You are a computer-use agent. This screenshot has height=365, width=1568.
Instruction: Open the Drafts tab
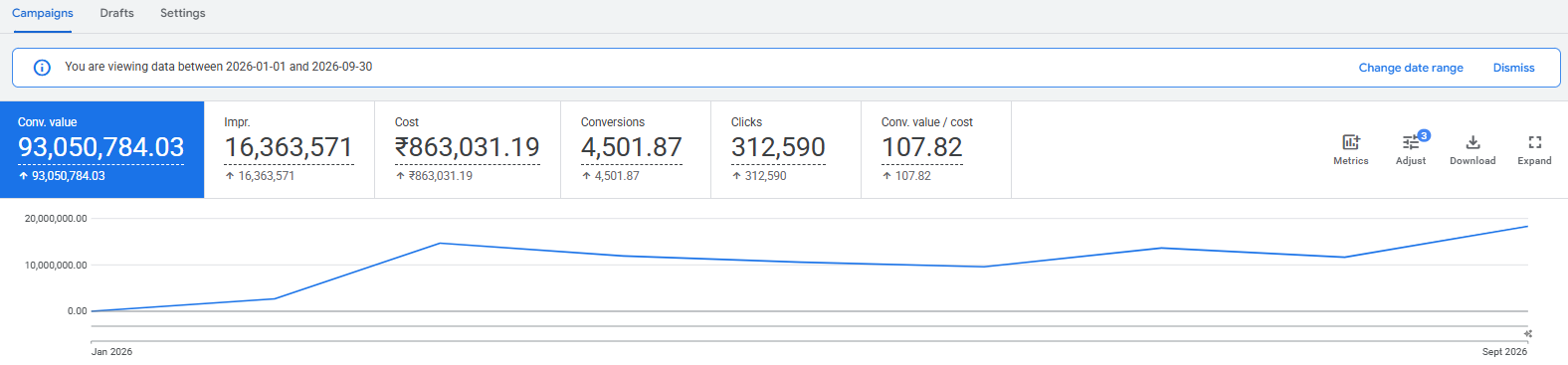pyautogui.click(x=116, y=13)
